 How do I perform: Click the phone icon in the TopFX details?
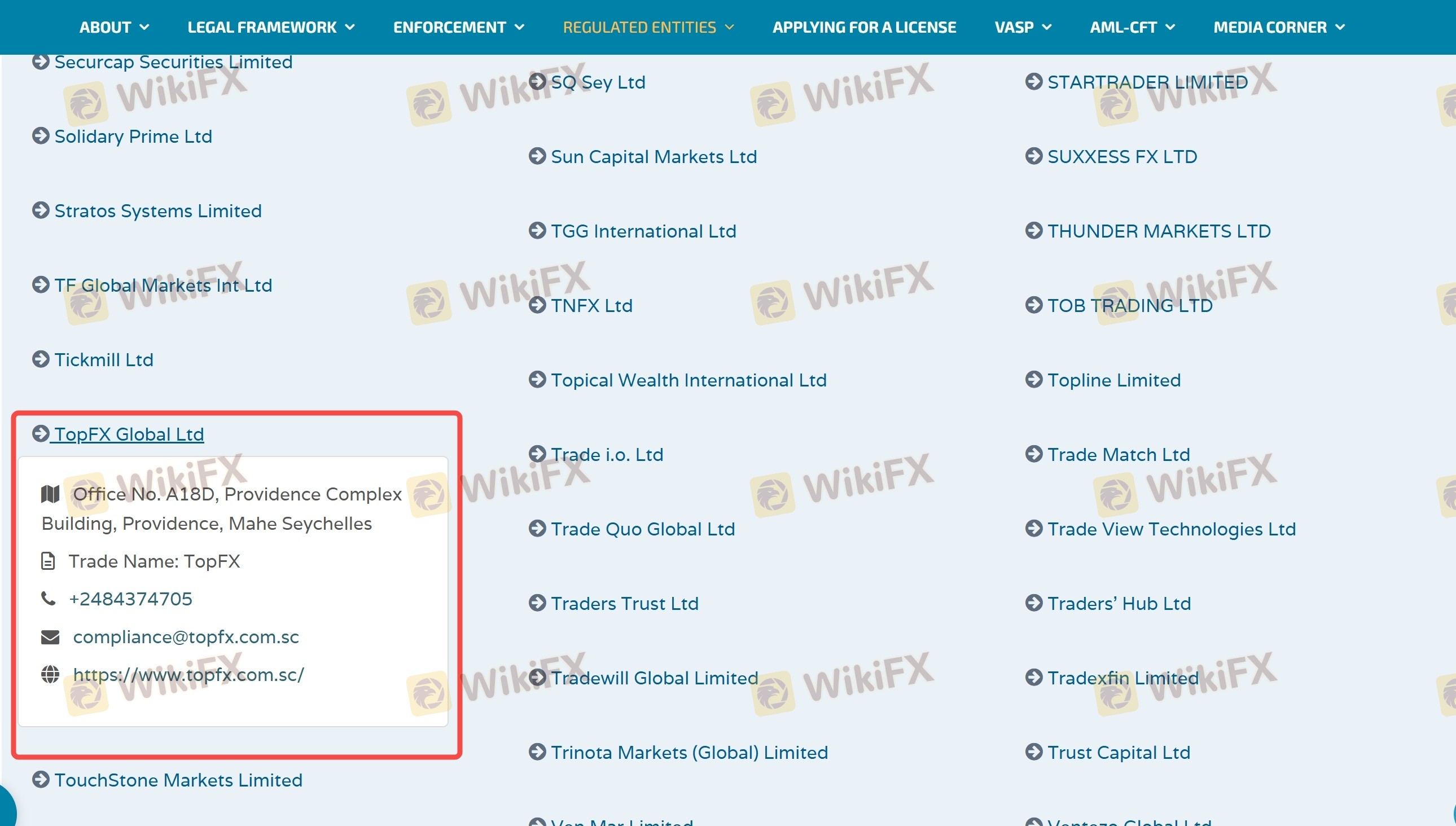click(48, 599)
